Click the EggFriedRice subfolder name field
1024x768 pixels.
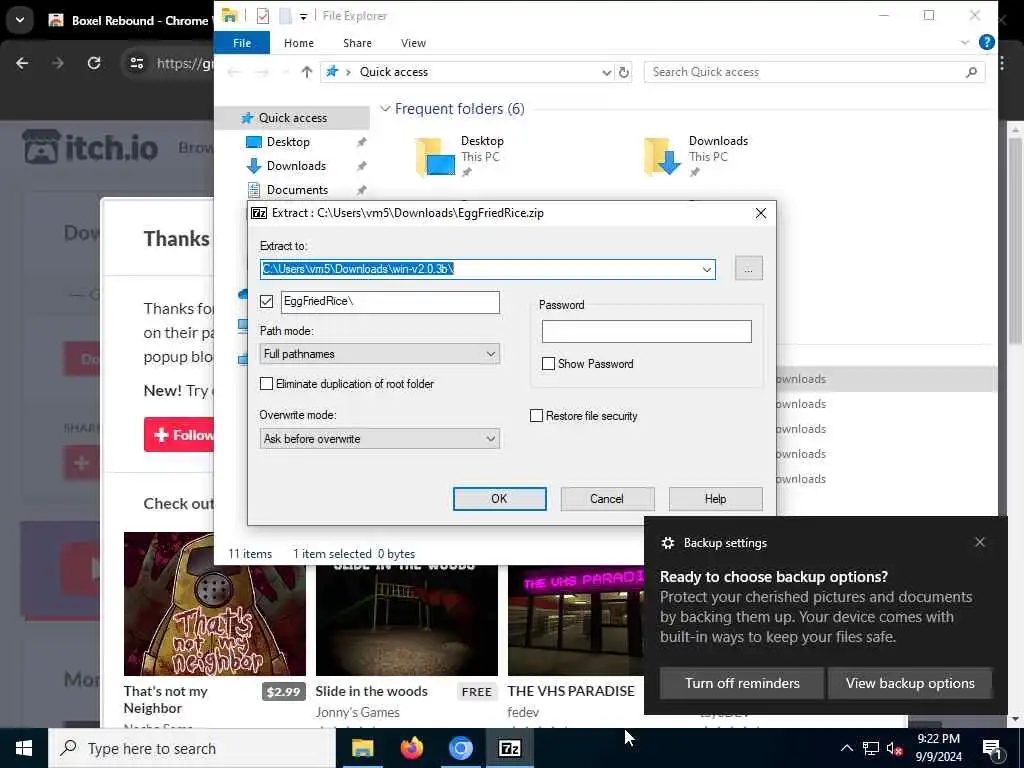390,302
